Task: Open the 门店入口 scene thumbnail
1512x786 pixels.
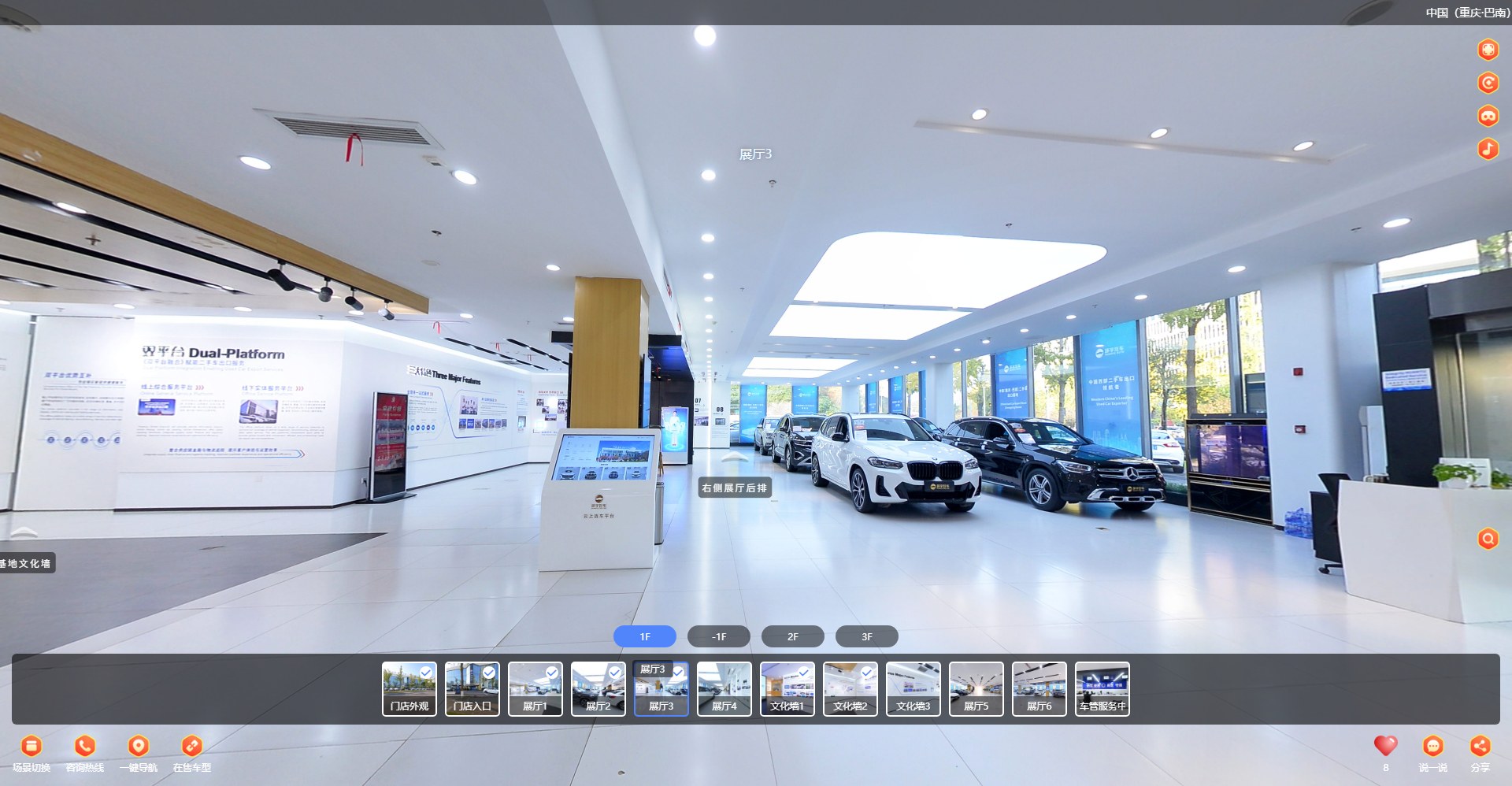Action: click(x=472, y=689)
